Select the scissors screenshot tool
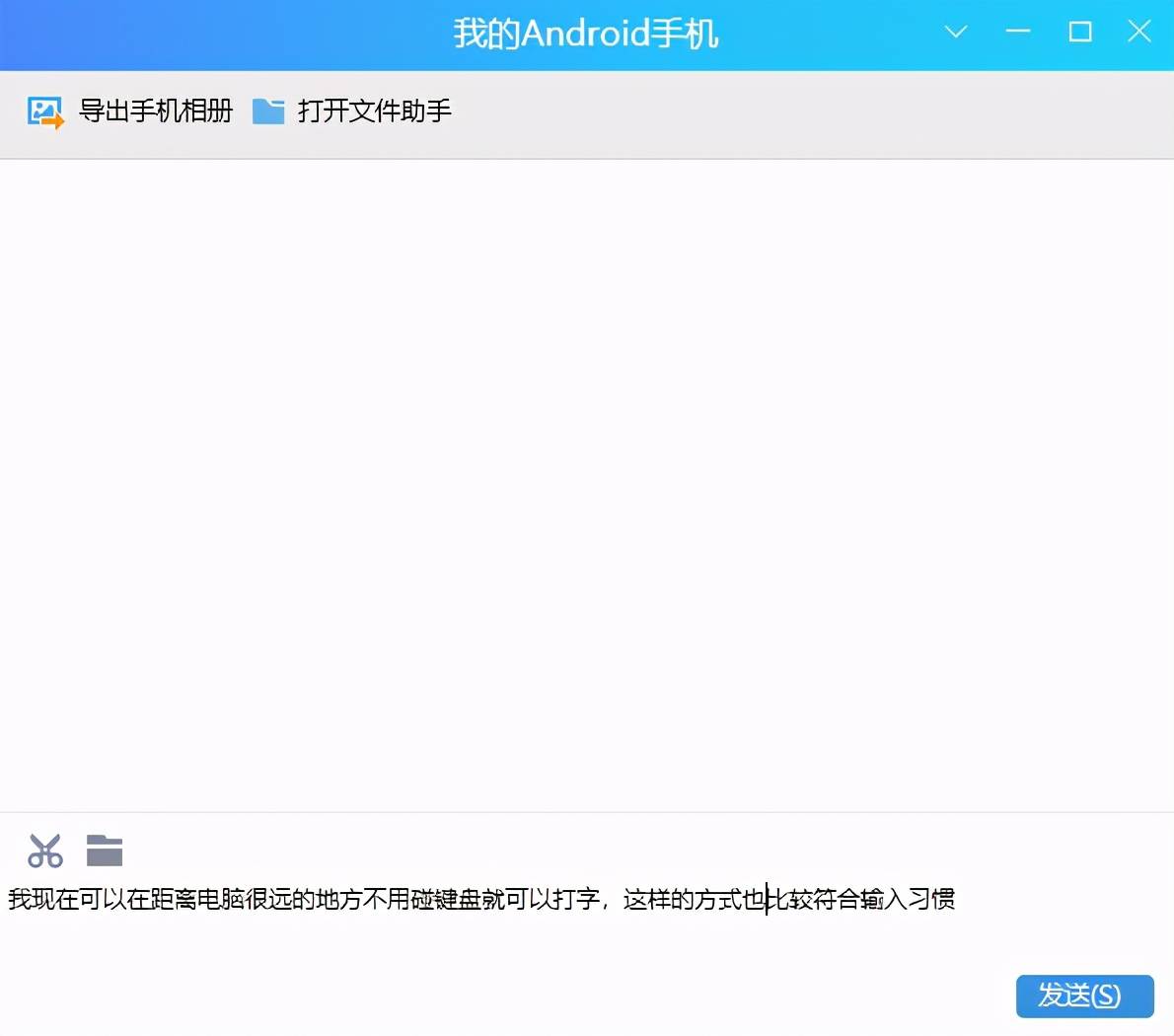 pos(45,851)
